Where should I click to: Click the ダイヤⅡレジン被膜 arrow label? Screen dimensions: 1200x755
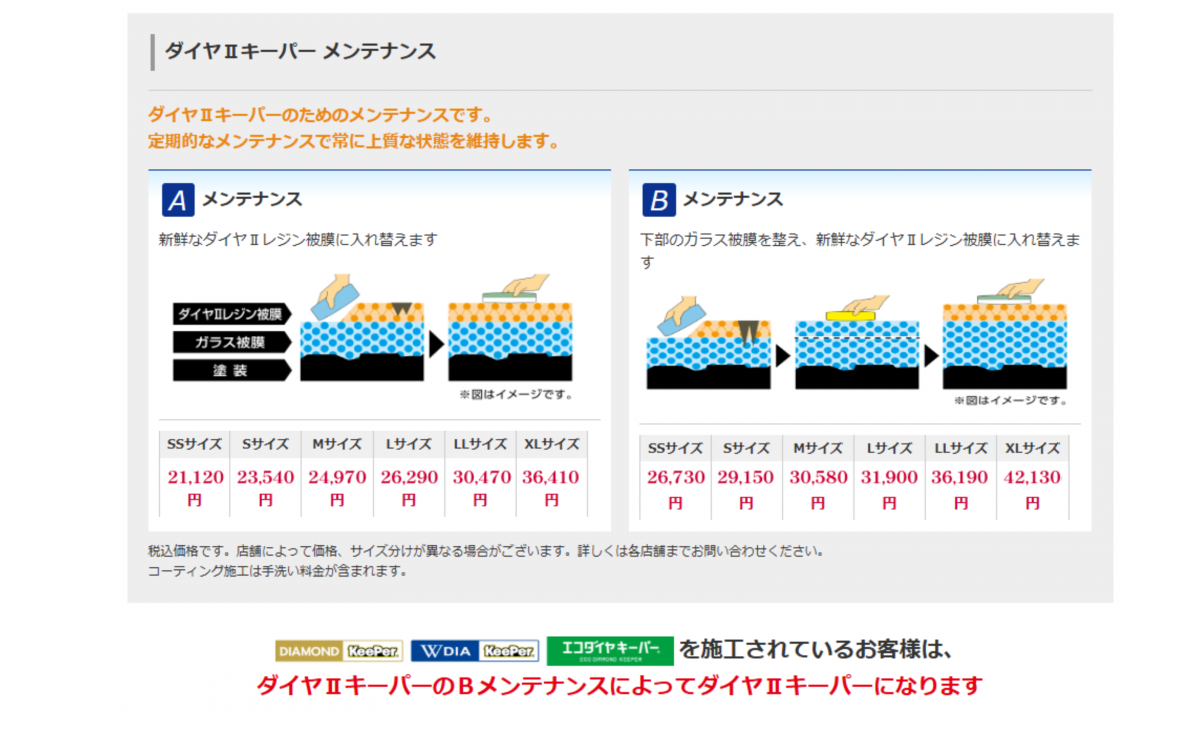coord(232,314)
